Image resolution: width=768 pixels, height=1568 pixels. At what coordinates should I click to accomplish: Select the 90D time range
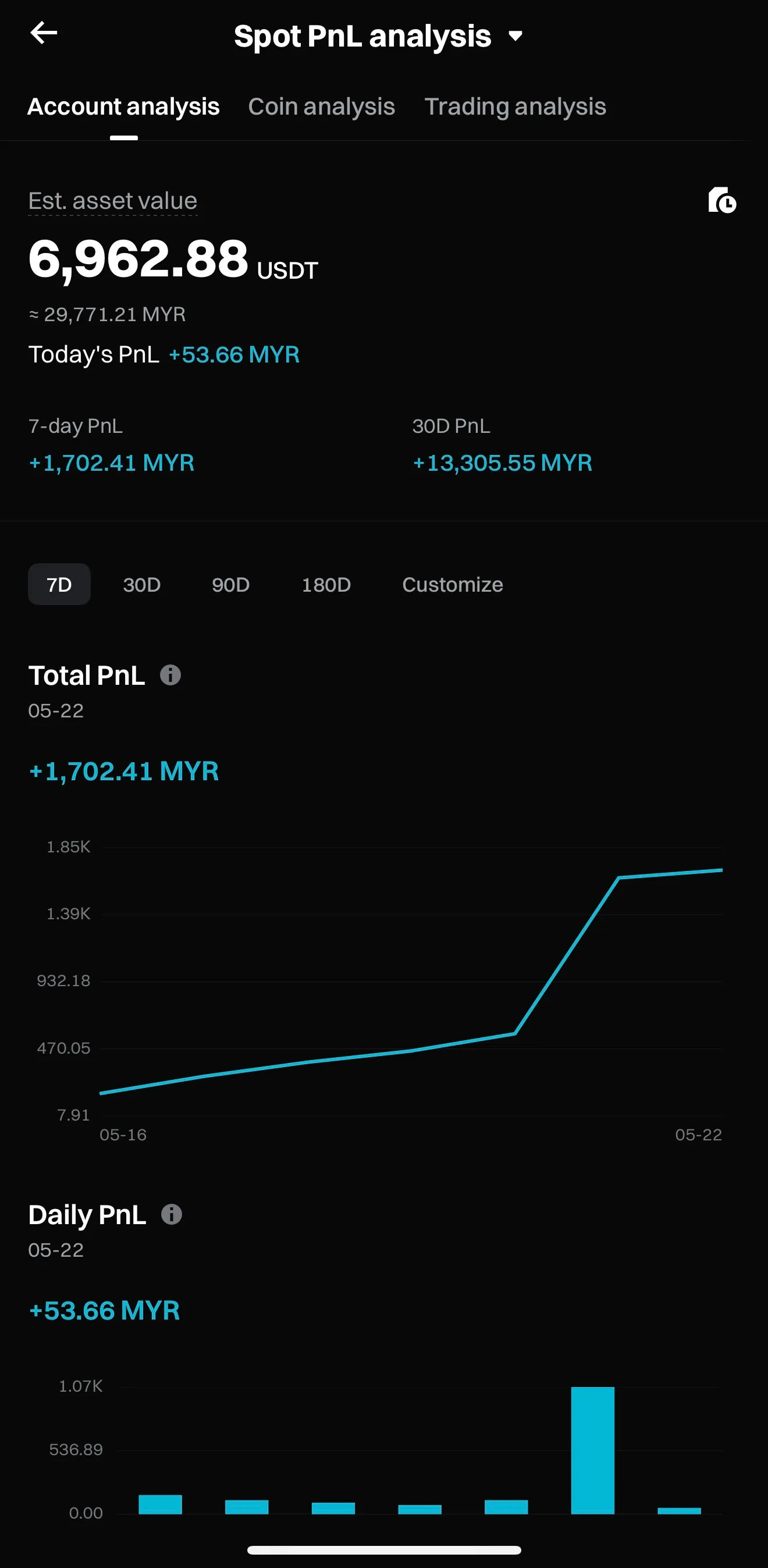click(x=230, y=584)
